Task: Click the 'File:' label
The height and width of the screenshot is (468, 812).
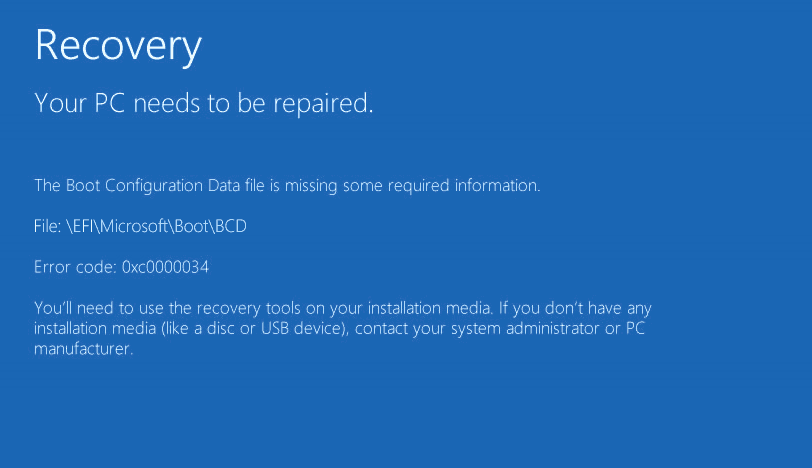Action: tap(48, 226)
